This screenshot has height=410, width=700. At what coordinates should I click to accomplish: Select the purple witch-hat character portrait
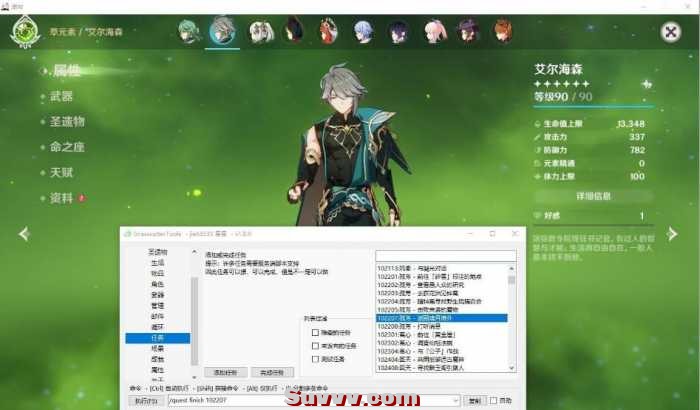tap(468, 31)
